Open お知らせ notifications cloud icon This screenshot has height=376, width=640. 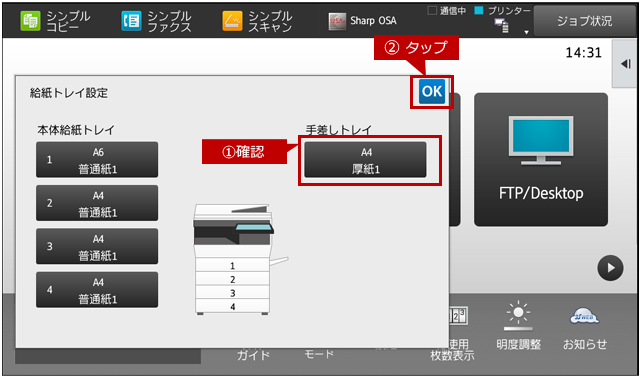pos(584,328)
